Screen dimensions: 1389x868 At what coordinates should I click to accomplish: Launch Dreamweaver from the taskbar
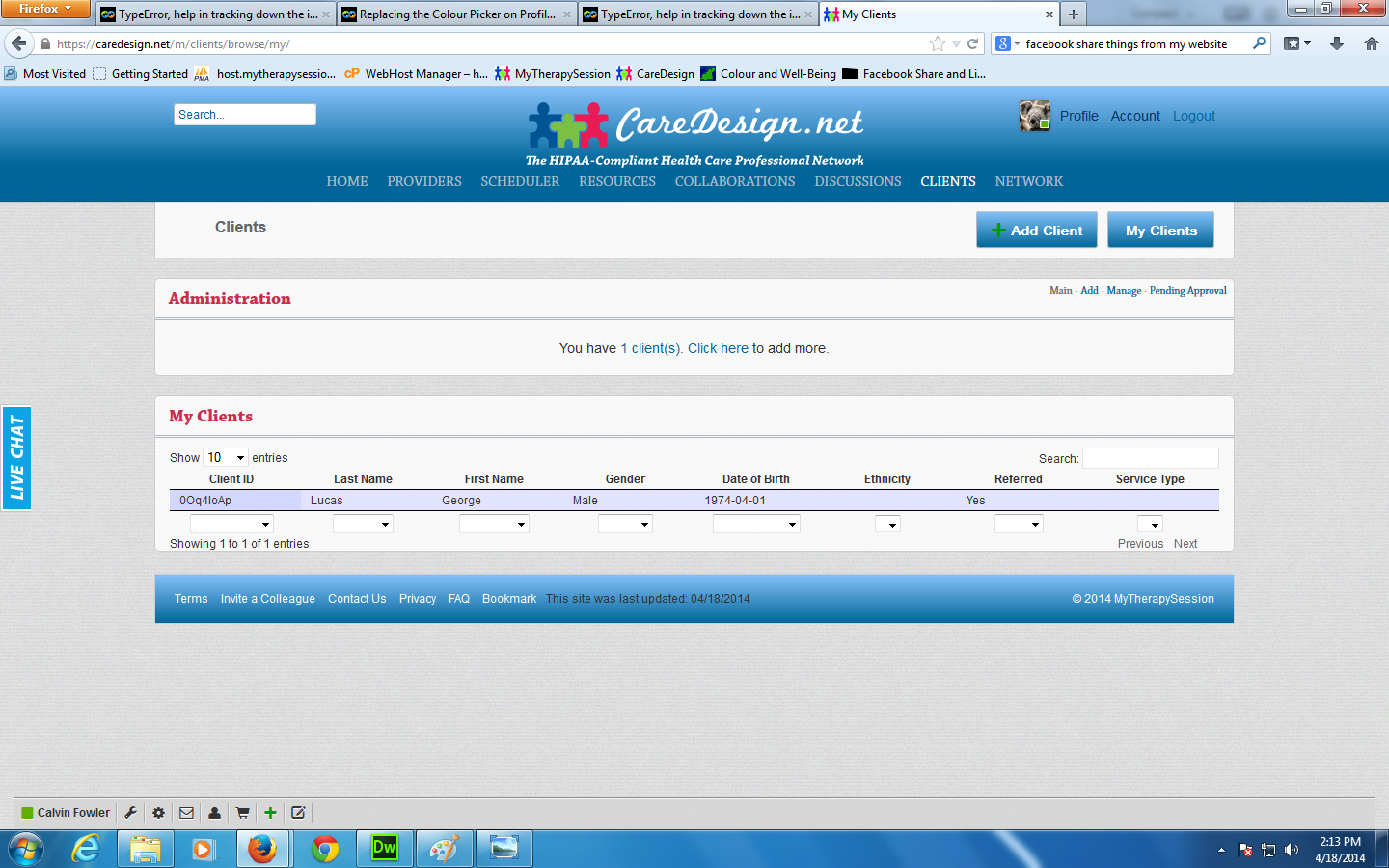pyautogui.click(x=384, y=849)
